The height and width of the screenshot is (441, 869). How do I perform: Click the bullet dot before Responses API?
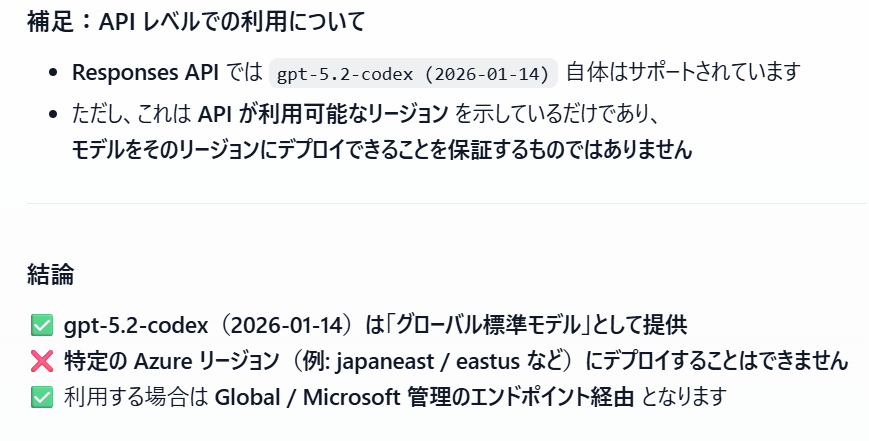click(54, 73)
